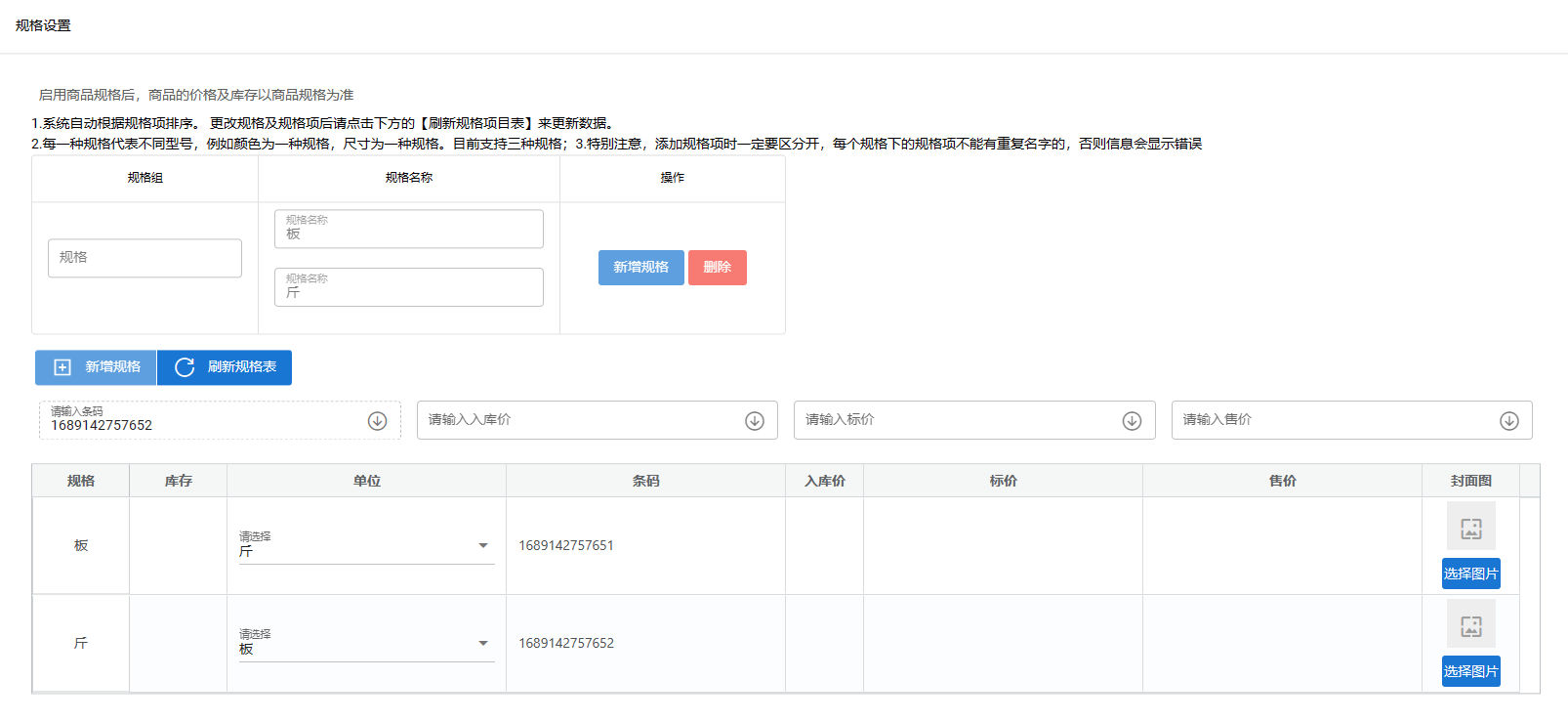Click the down-arrow icon in the 条码 input
The image size is (1568, 722).
377,420
